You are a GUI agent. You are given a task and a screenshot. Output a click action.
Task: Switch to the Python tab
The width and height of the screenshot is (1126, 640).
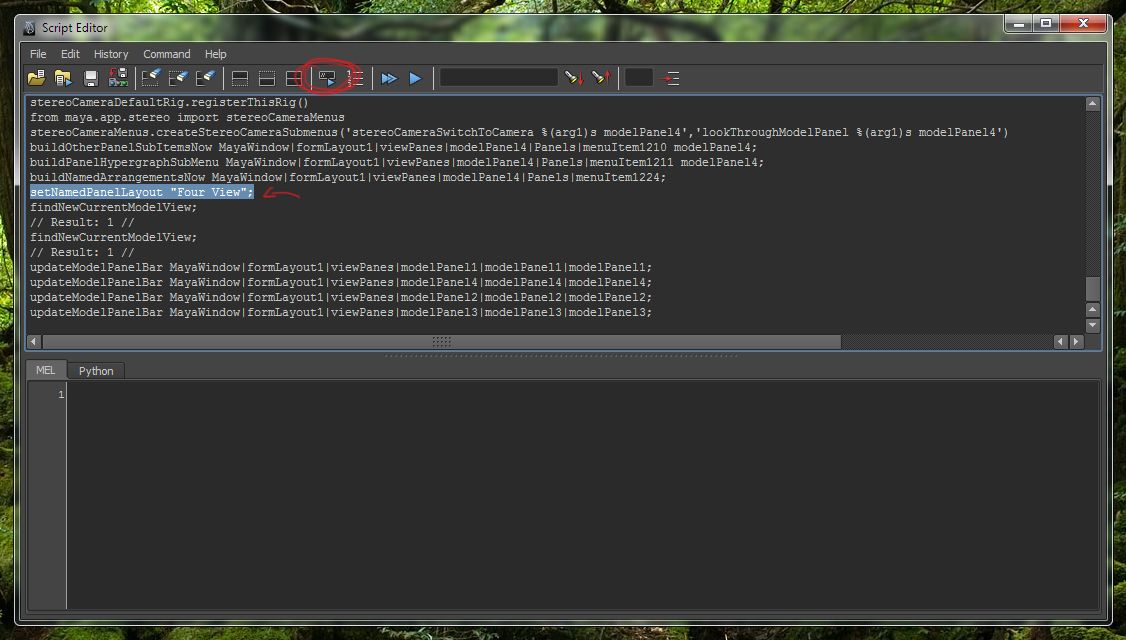pyautogui.click(x=96, y=371)
